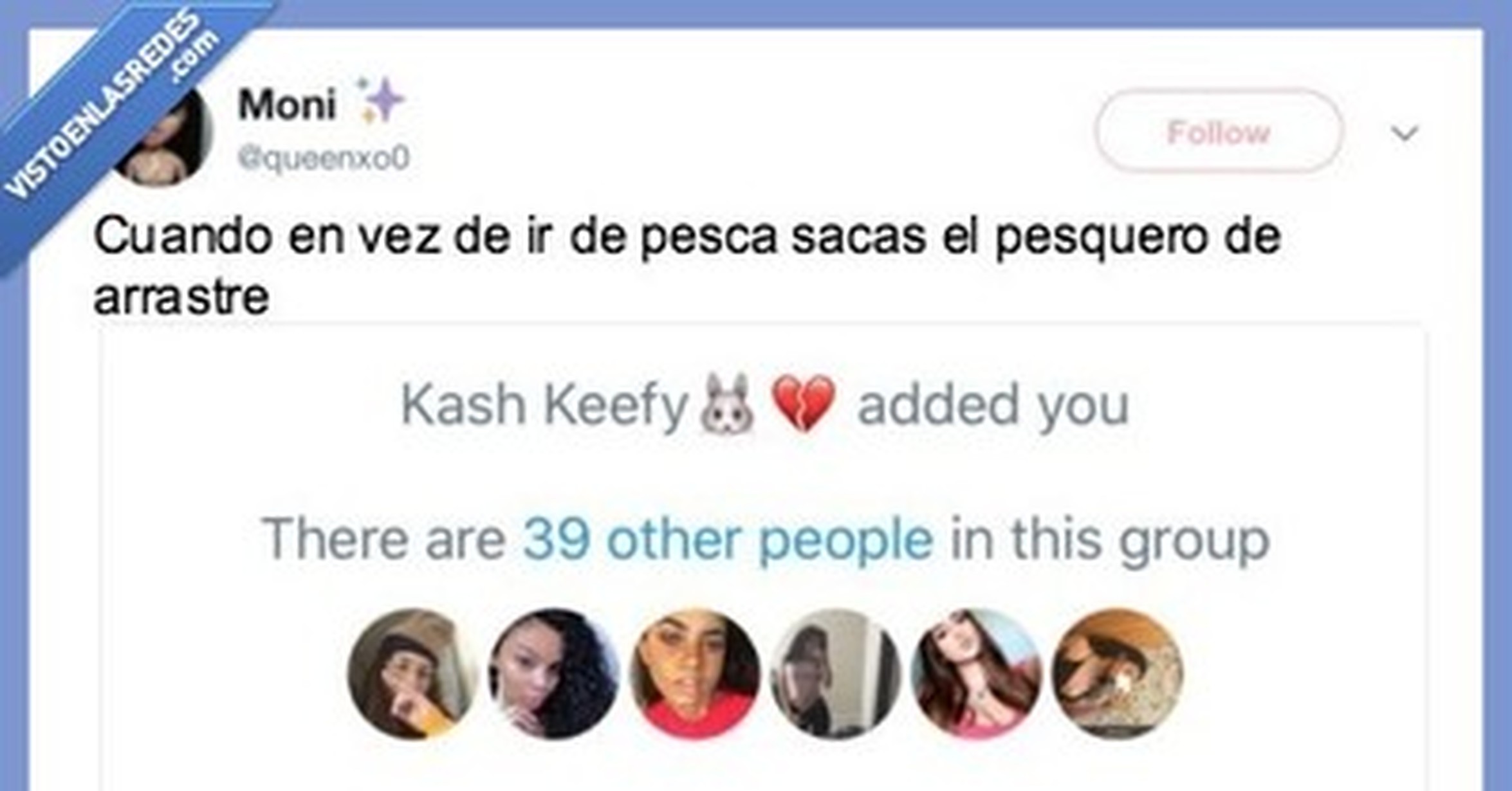Open group avatar with long brown hair
The width and height of the screenshot is (1512, 791).
click(x=977, y=673)
